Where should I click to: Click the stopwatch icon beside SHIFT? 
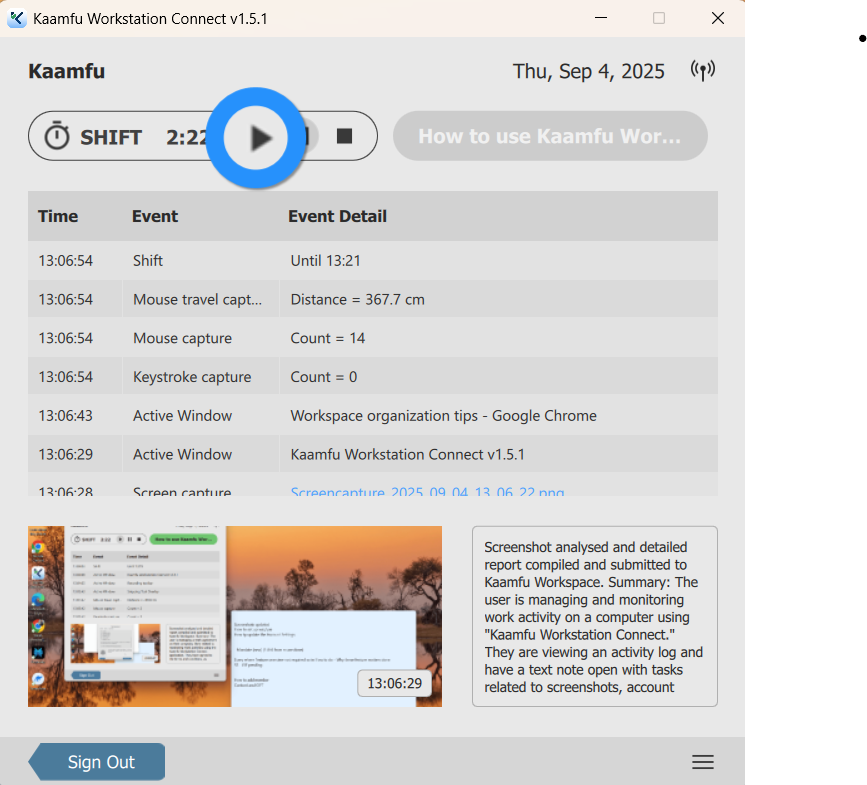pos(57,136)
